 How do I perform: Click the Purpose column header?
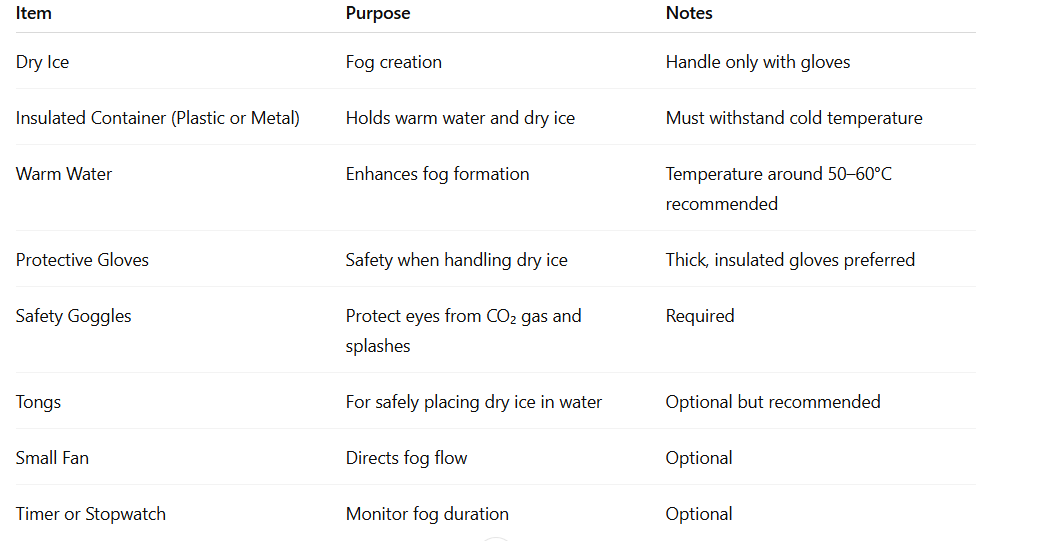(x=378, y=13)
